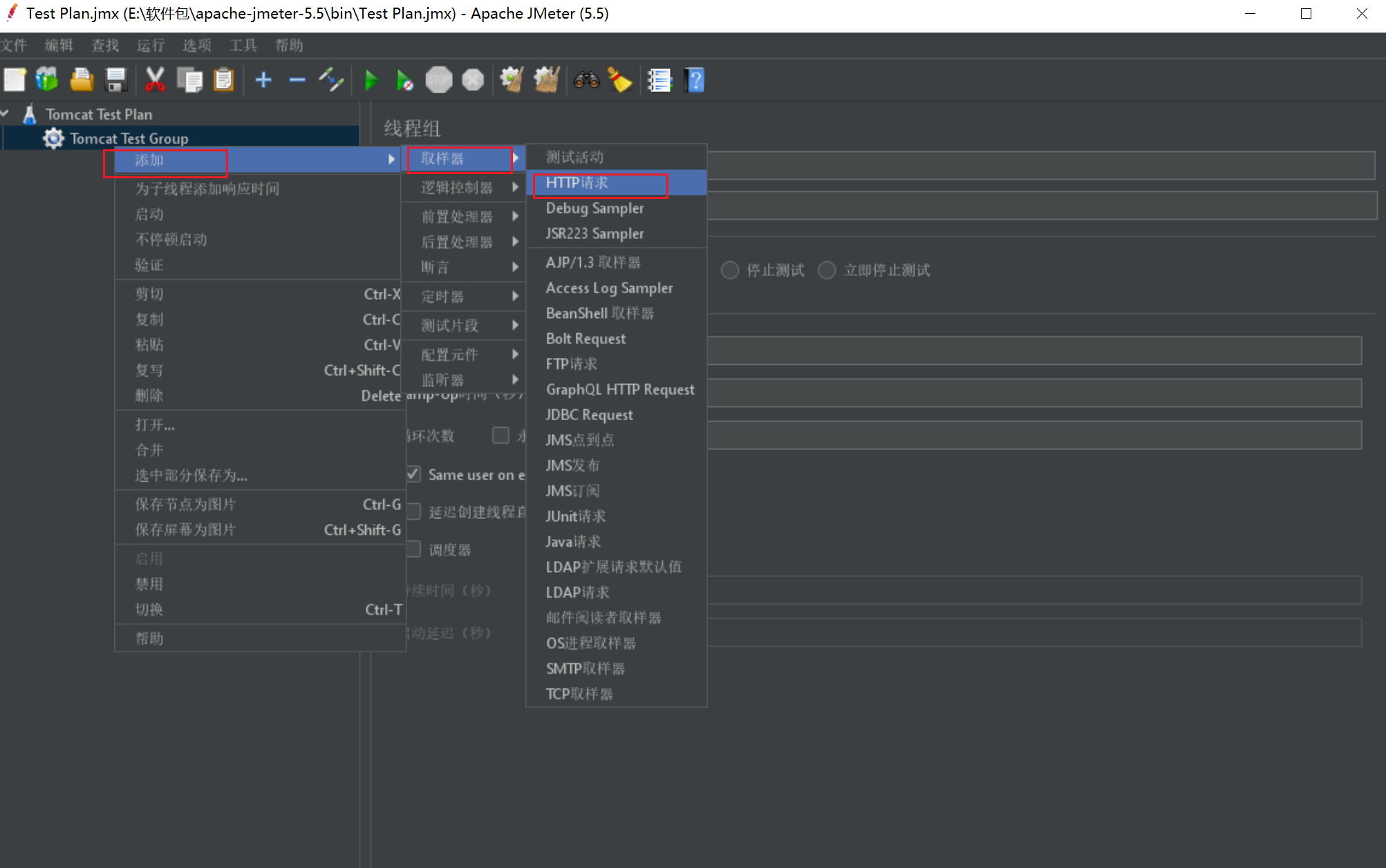
Task: Click the Collapse all minus icon
Action: point(297,80)
